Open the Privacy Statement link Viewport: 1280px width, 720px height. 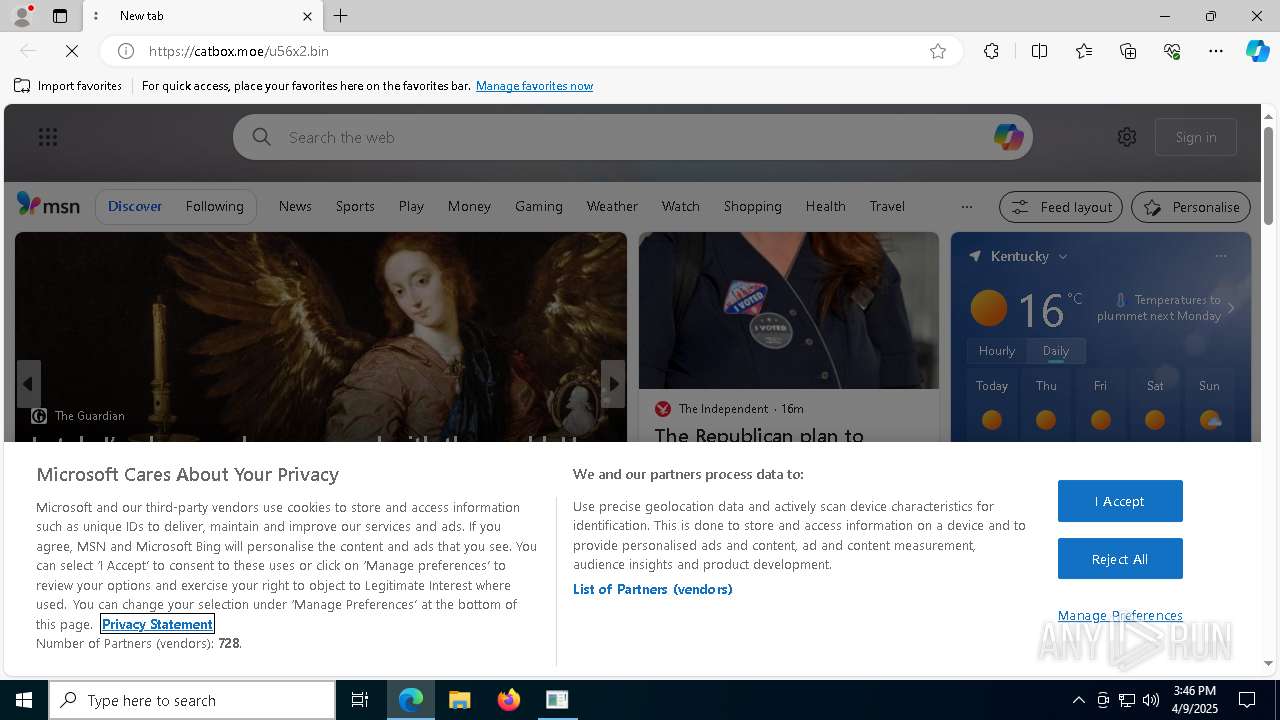click(157, 624)
